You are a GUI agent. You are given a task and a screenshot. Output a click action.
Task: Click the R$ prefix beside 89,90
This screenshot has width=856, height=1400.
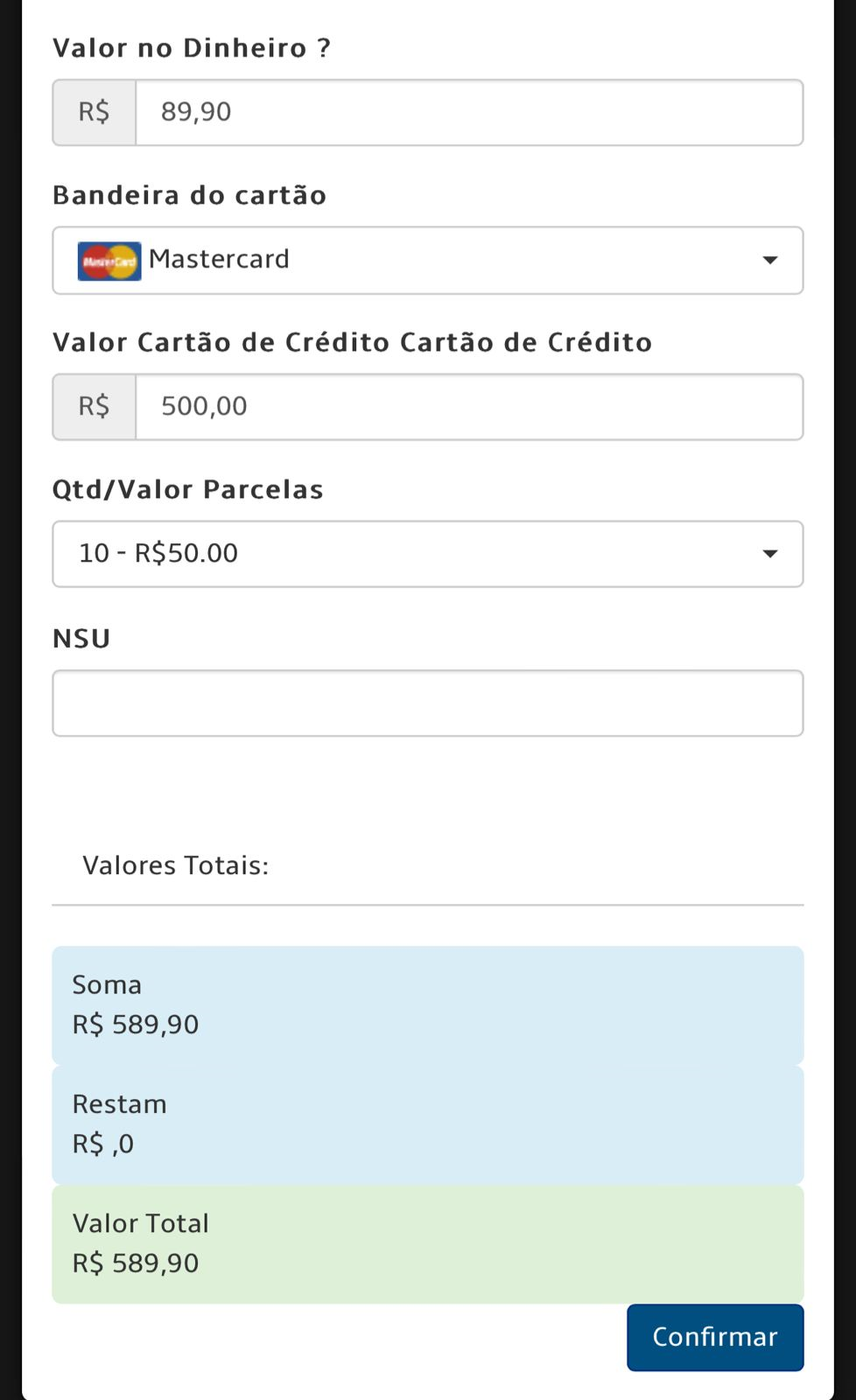95,112
